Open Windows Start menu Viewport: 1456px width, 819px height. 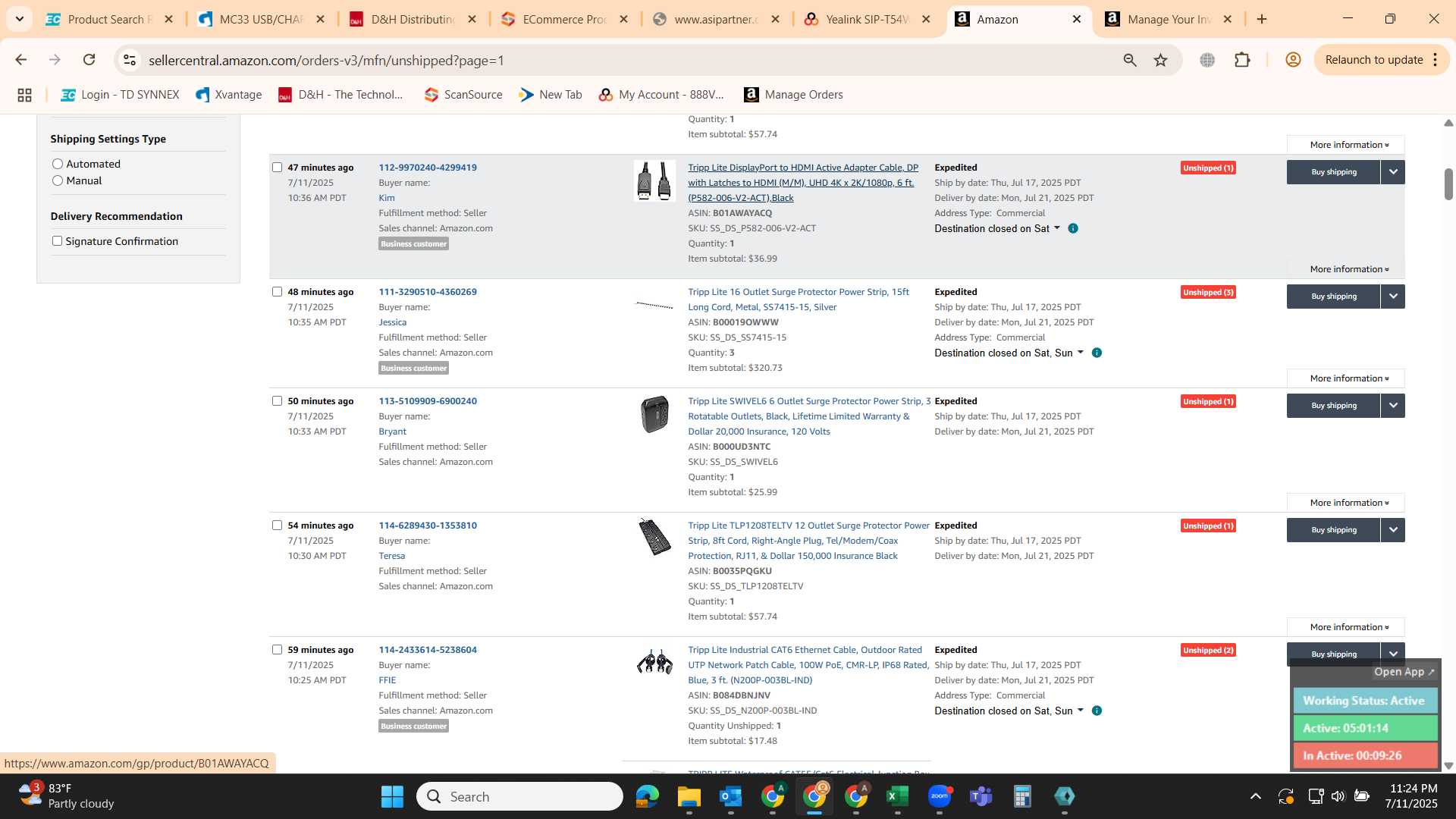click(392, 796)
